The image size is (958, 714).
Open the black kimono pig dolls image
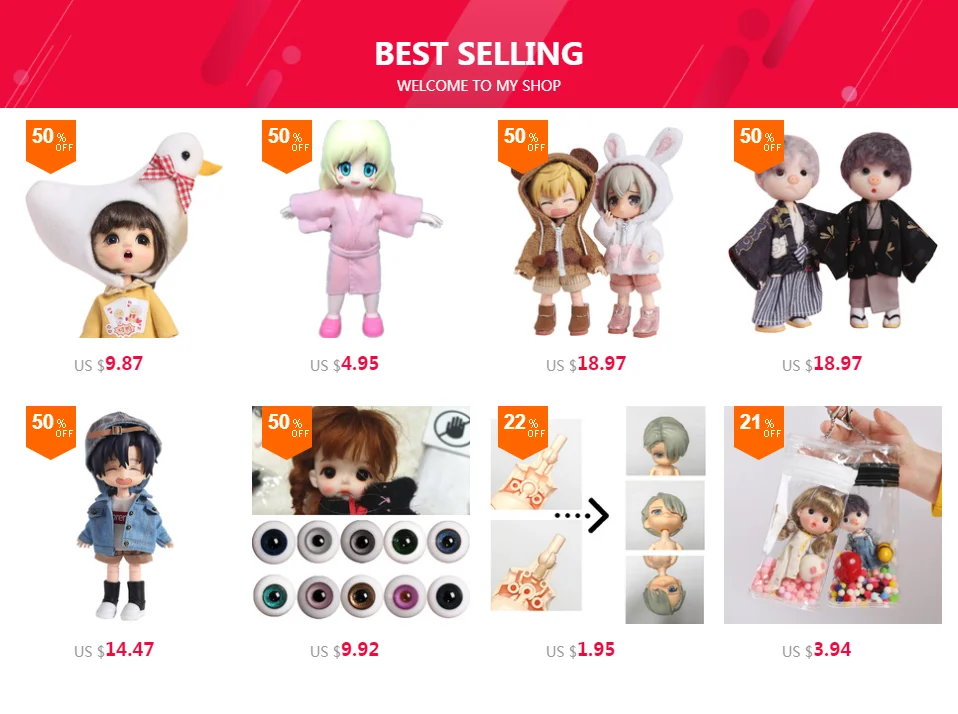[x=833, y=228]
